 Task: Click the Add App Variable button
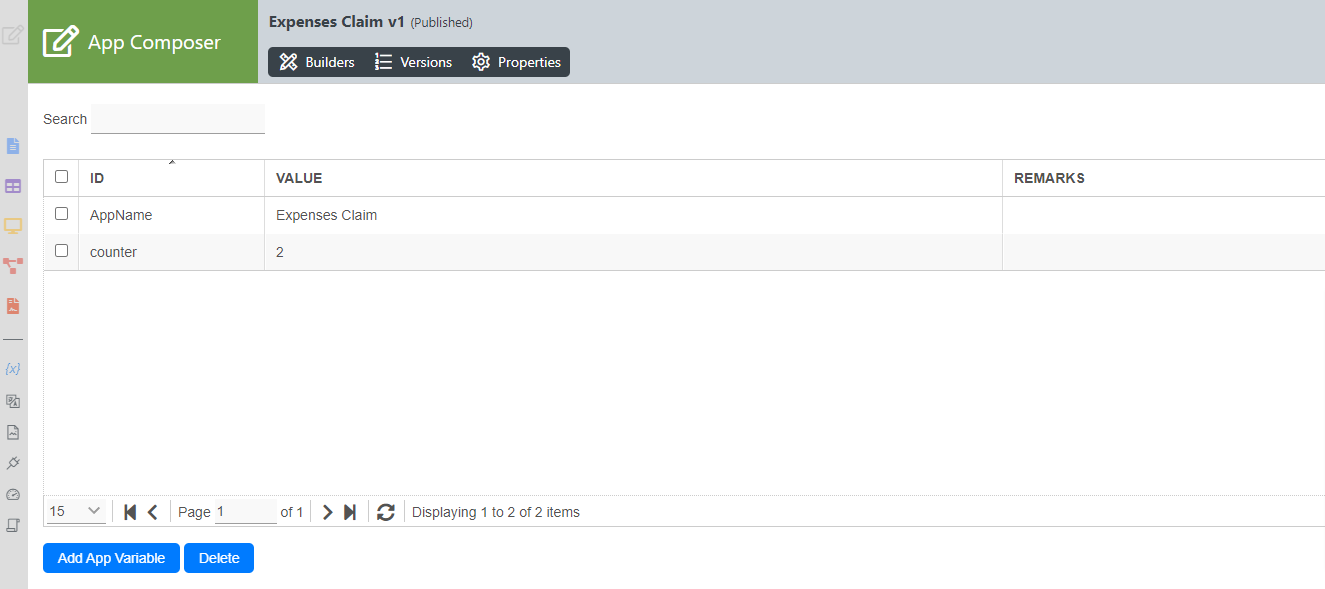pyautogui.click(x=111, y=558)
